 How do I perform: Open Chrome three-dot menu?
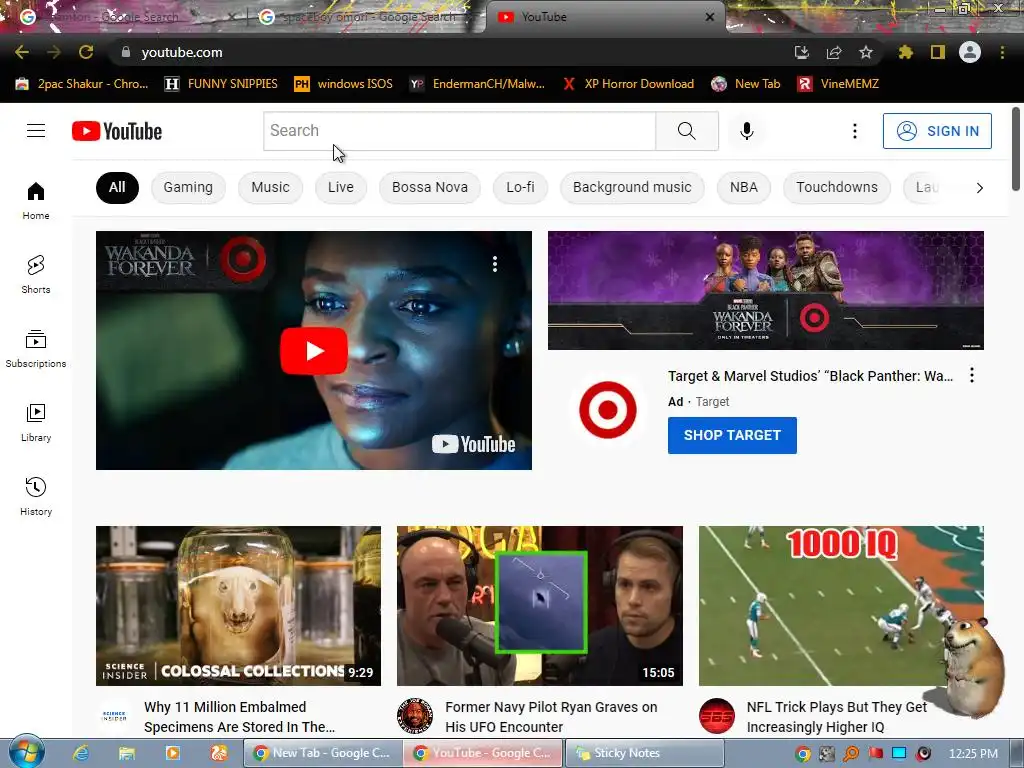[x=1002, y=52]
